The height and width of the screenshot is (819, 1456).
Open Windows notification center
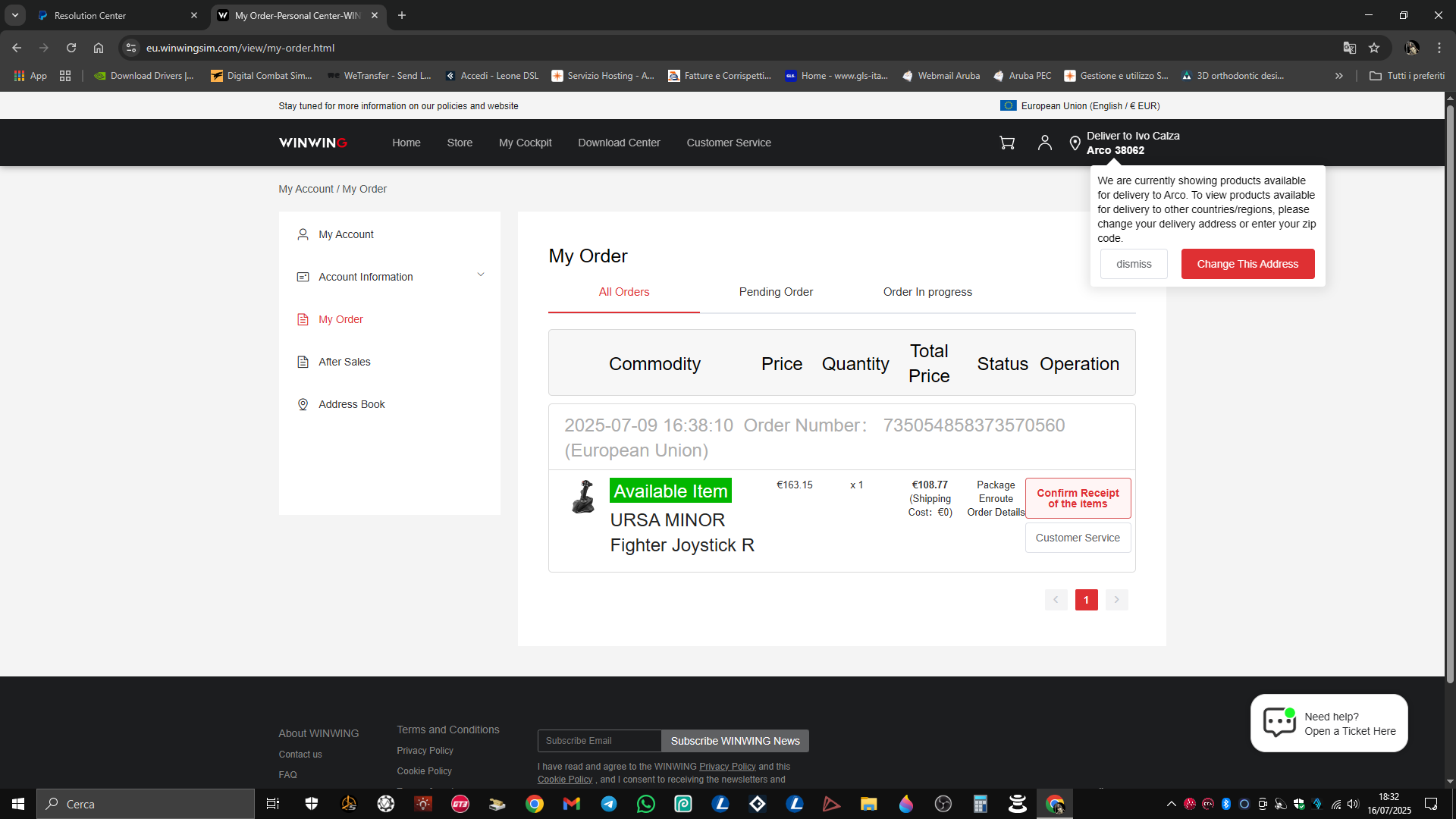[x=1431, y=804]
